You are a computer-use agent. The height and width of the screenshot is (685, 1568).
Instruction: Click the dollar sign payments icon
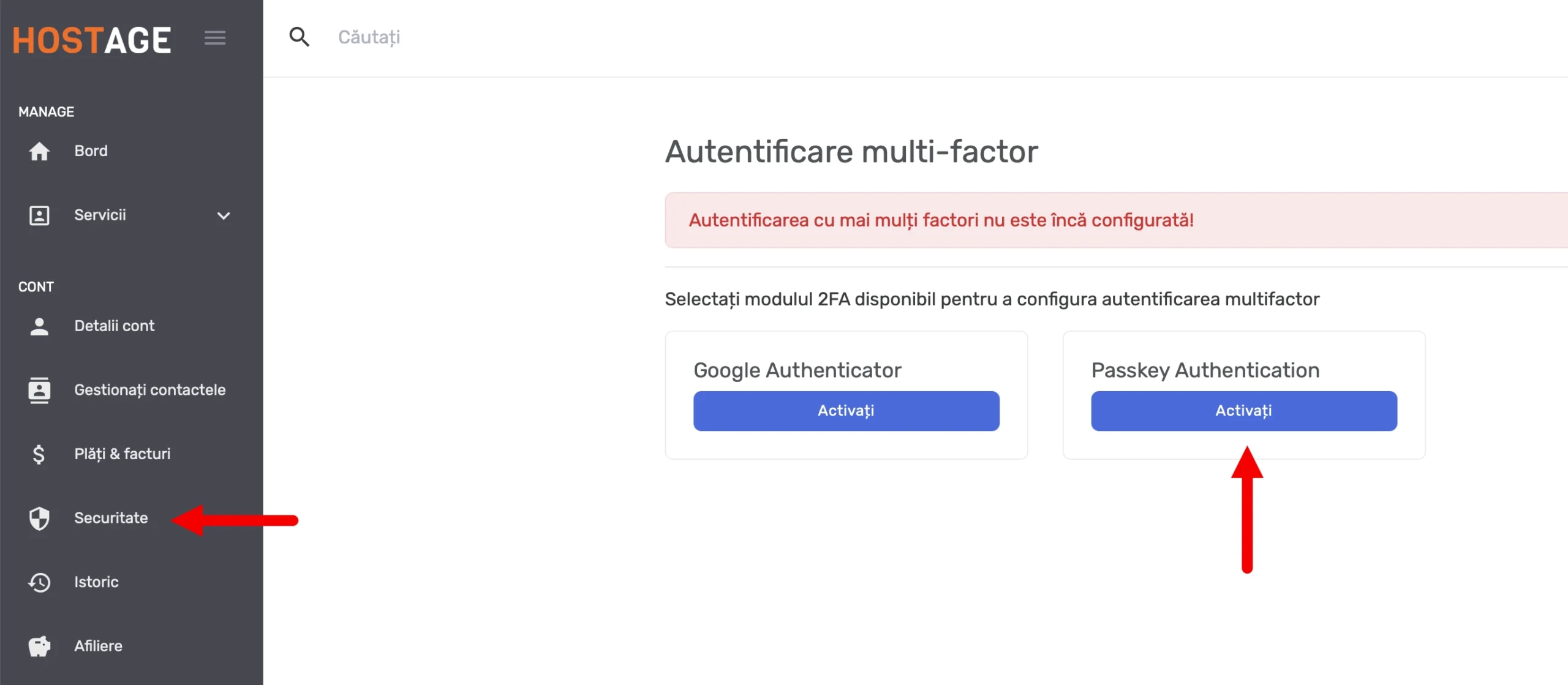point(39,454)
